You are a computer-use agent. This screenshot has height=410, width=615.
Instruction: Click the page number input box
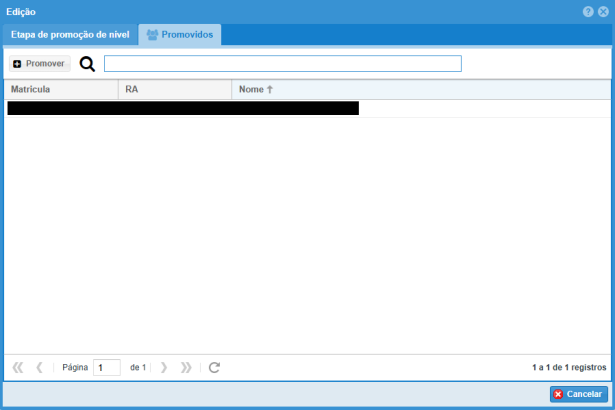(x=106, y=367)
